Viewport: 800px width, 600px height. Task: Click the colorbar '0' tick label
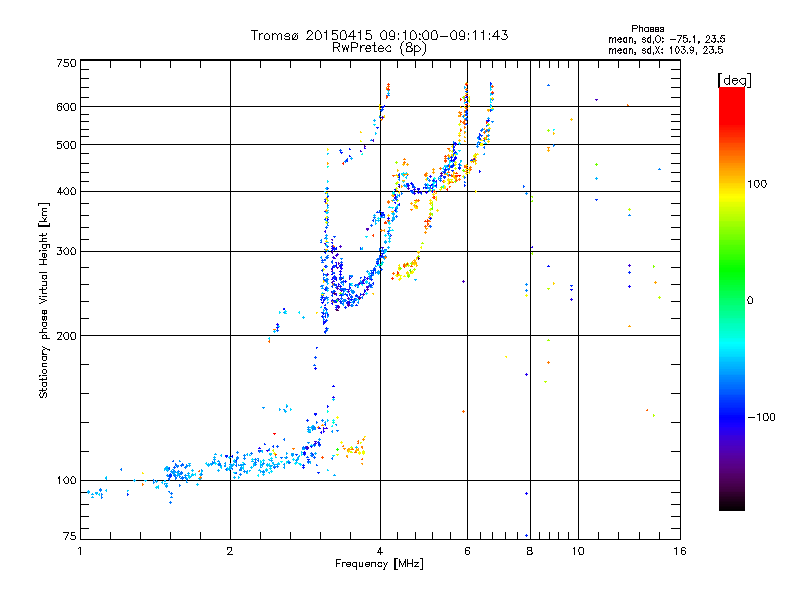coord(749,301)
